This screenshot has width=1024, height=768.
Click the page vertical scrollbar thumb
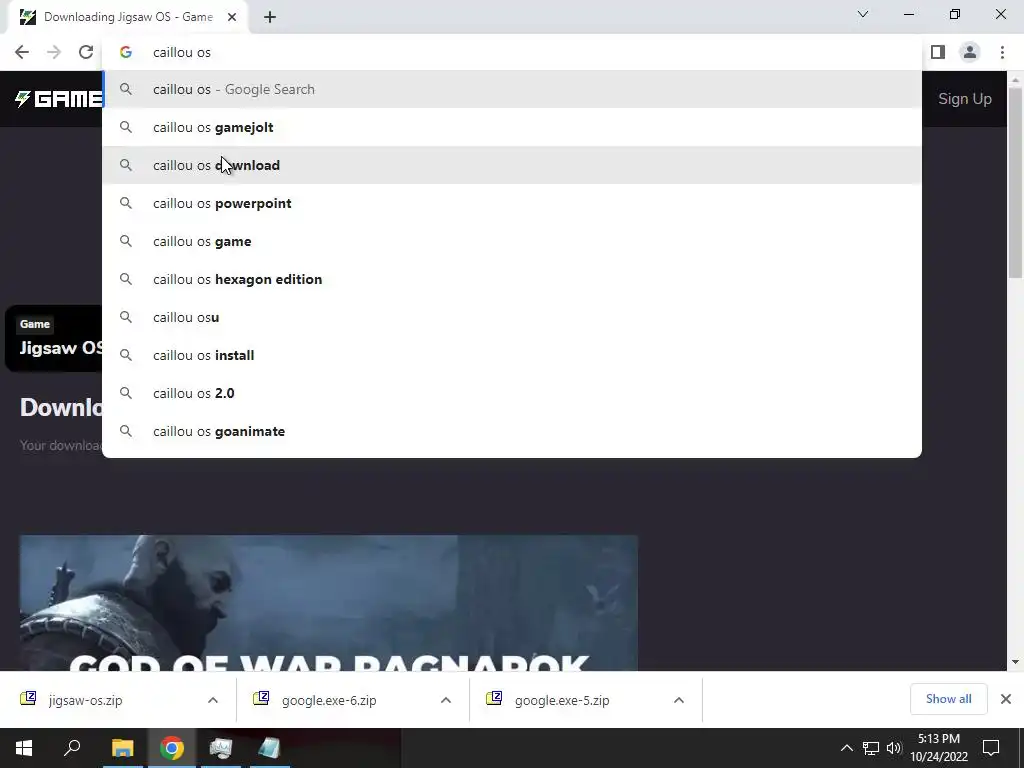point(1015,183)
